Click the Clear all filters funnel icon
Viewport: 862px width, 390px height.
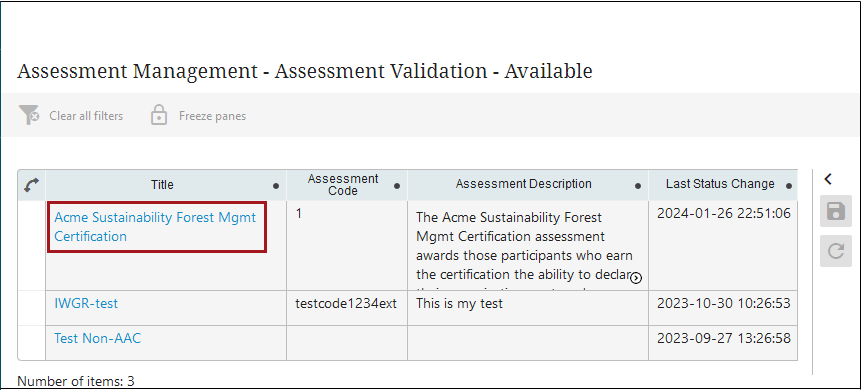click(29, 116)
